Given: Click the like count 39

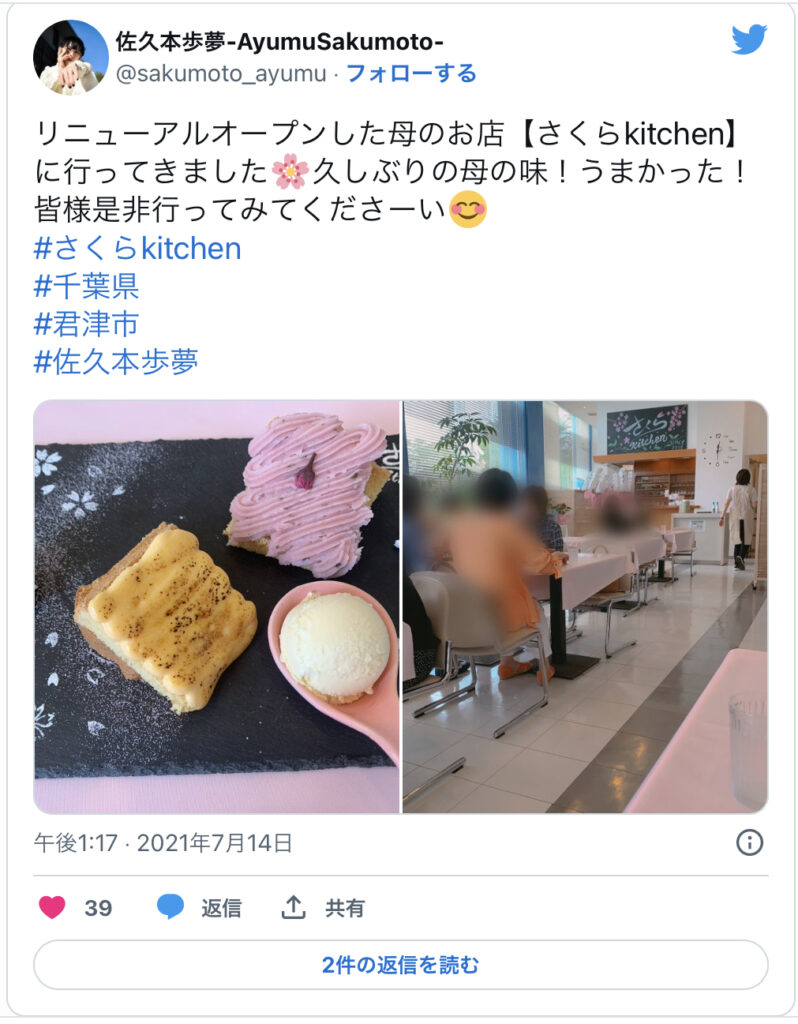Looking at the screenshot, I should [98, 908].
